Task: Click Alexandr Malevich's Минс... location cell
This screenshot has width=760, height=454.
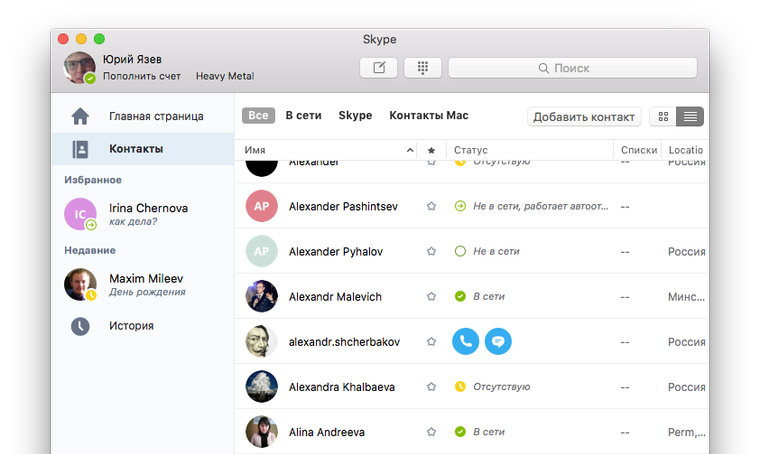Action: (686, 297)
